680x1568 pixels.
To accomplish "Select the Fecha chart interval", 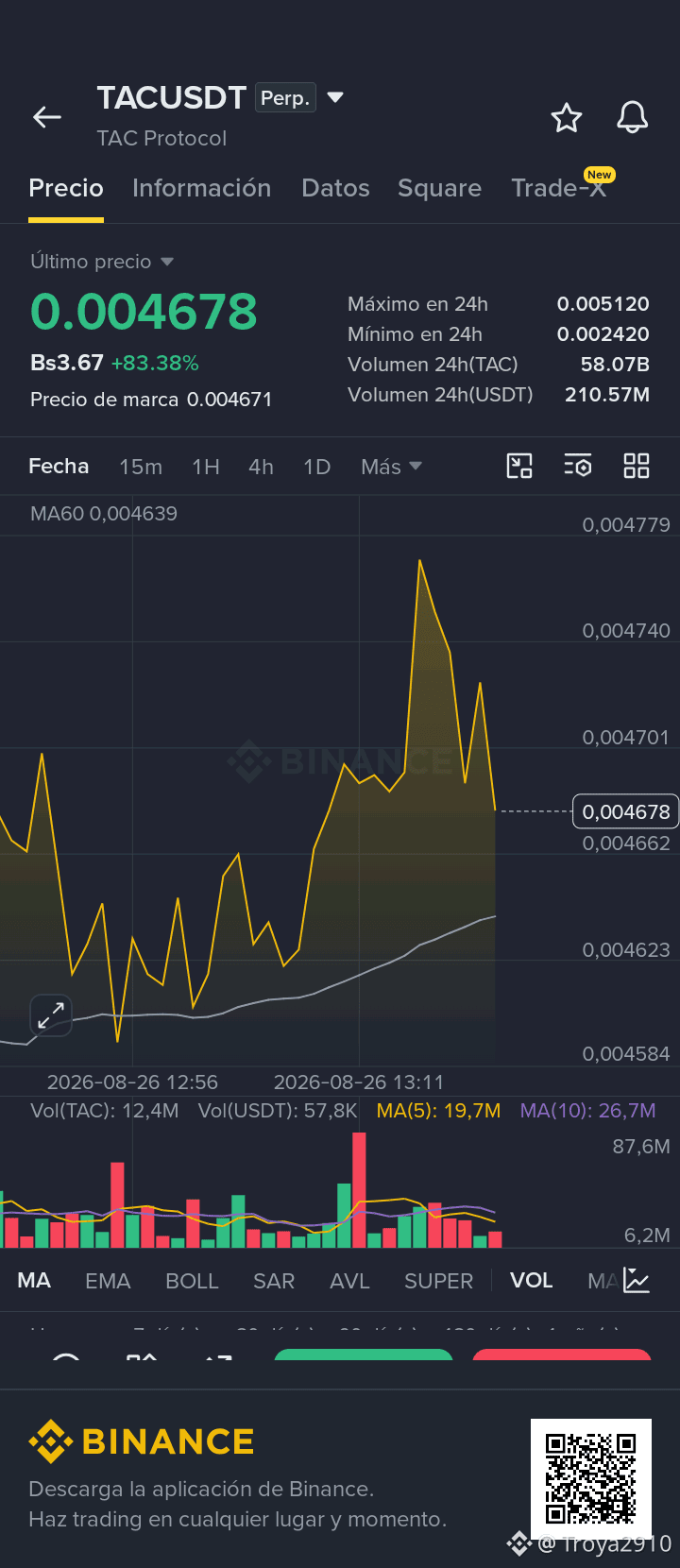I will pos(59,466).
